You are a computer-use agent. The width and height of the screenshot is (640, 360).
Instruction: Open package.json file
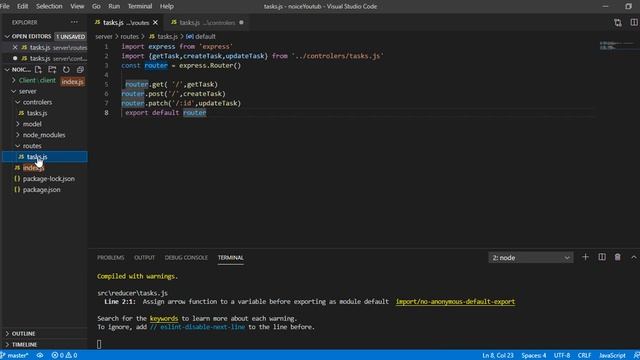[x=41, y=189]
